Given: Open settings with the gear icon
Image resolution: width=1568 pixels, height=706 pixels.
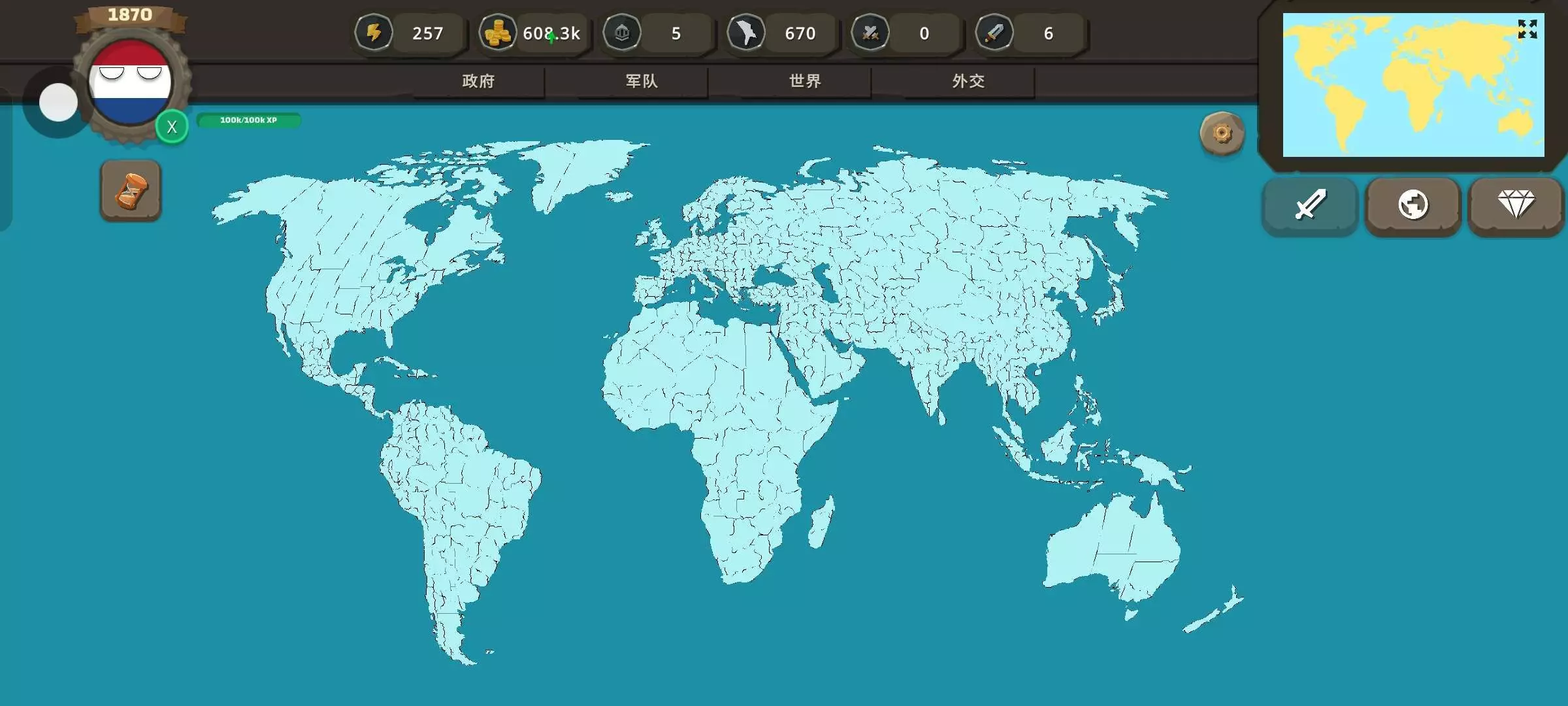Looking at the screenshot, I should pos(1222,133).
